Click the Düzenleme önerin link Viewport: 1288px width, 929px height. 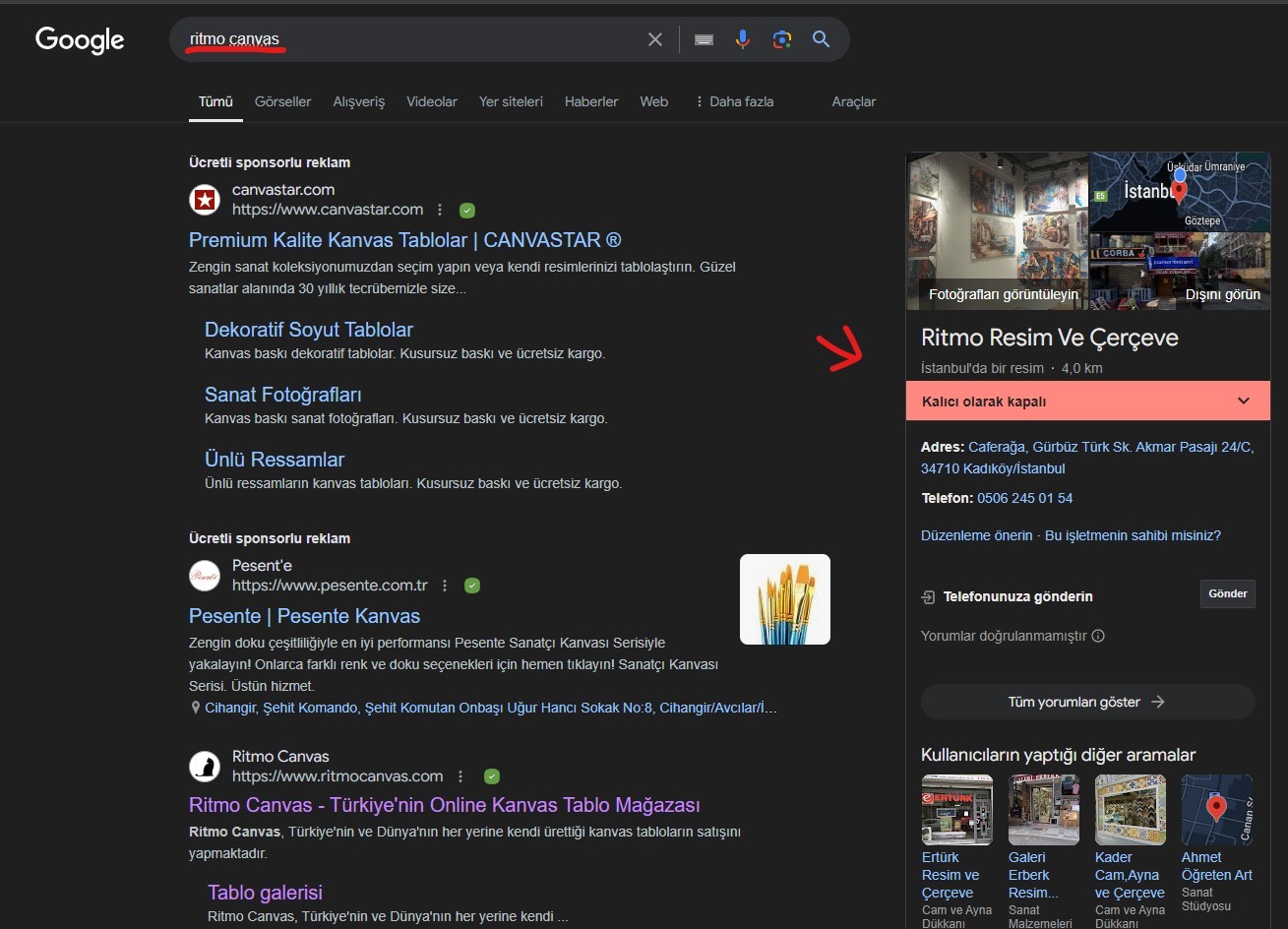pyautogui.click(x=976, y=535)
